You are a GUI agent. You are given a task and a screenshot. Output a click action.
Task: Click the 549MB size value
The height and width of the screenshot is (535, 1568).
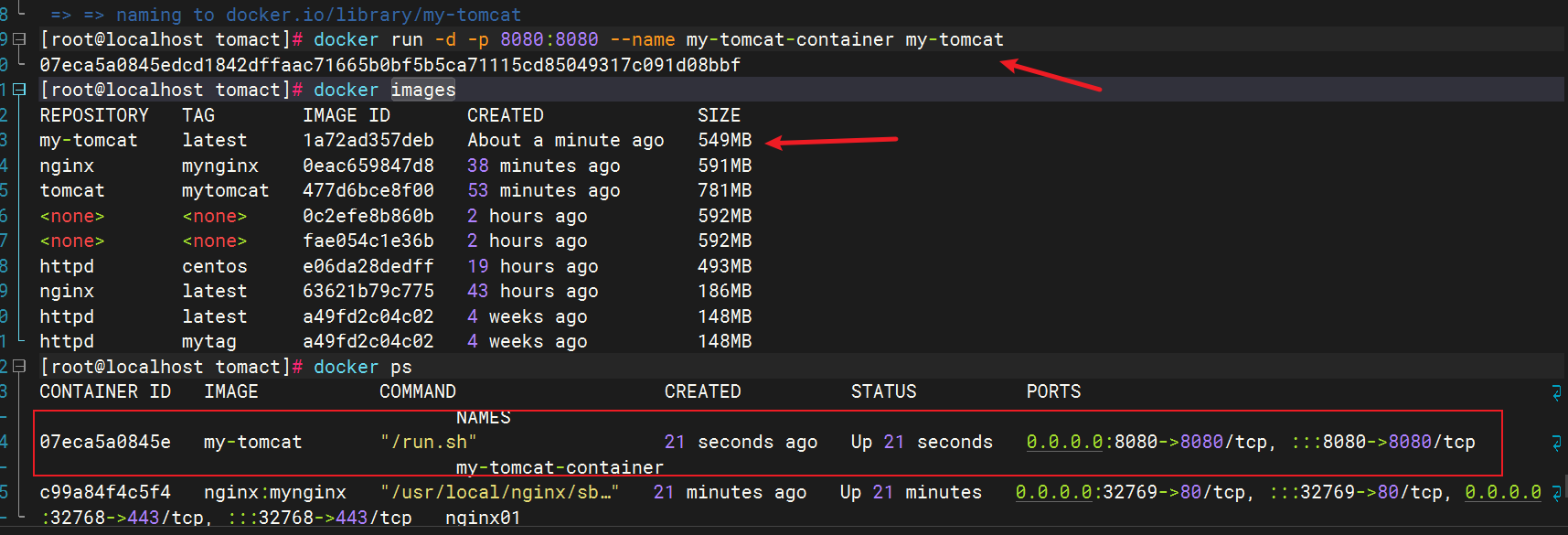point(724,141)
